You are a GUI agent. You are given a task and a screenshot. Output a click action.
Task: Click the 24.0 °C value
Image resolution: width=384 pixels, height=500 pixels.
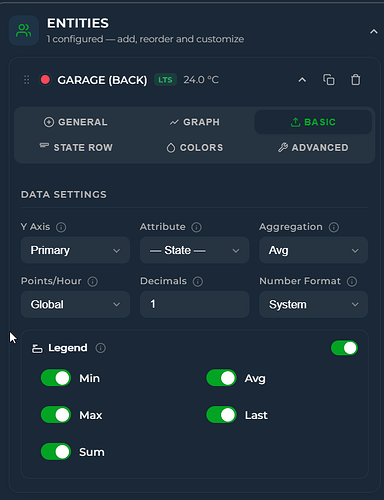tap(201, 80)
